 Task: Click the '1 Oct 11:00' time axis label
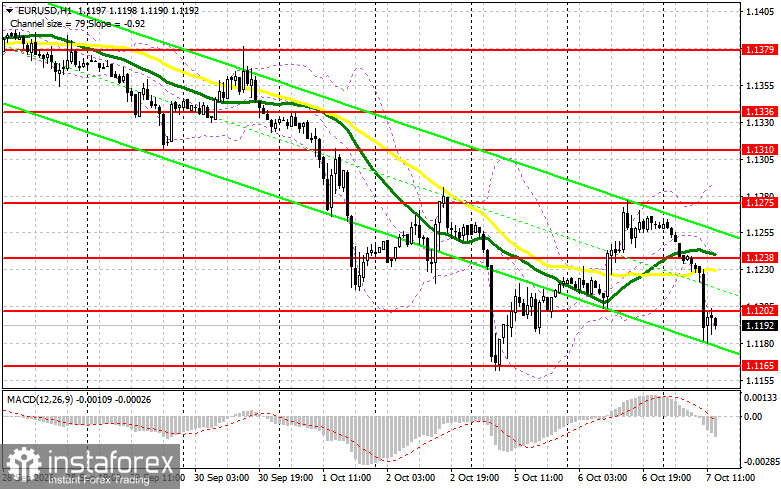[x=347, y=478]
